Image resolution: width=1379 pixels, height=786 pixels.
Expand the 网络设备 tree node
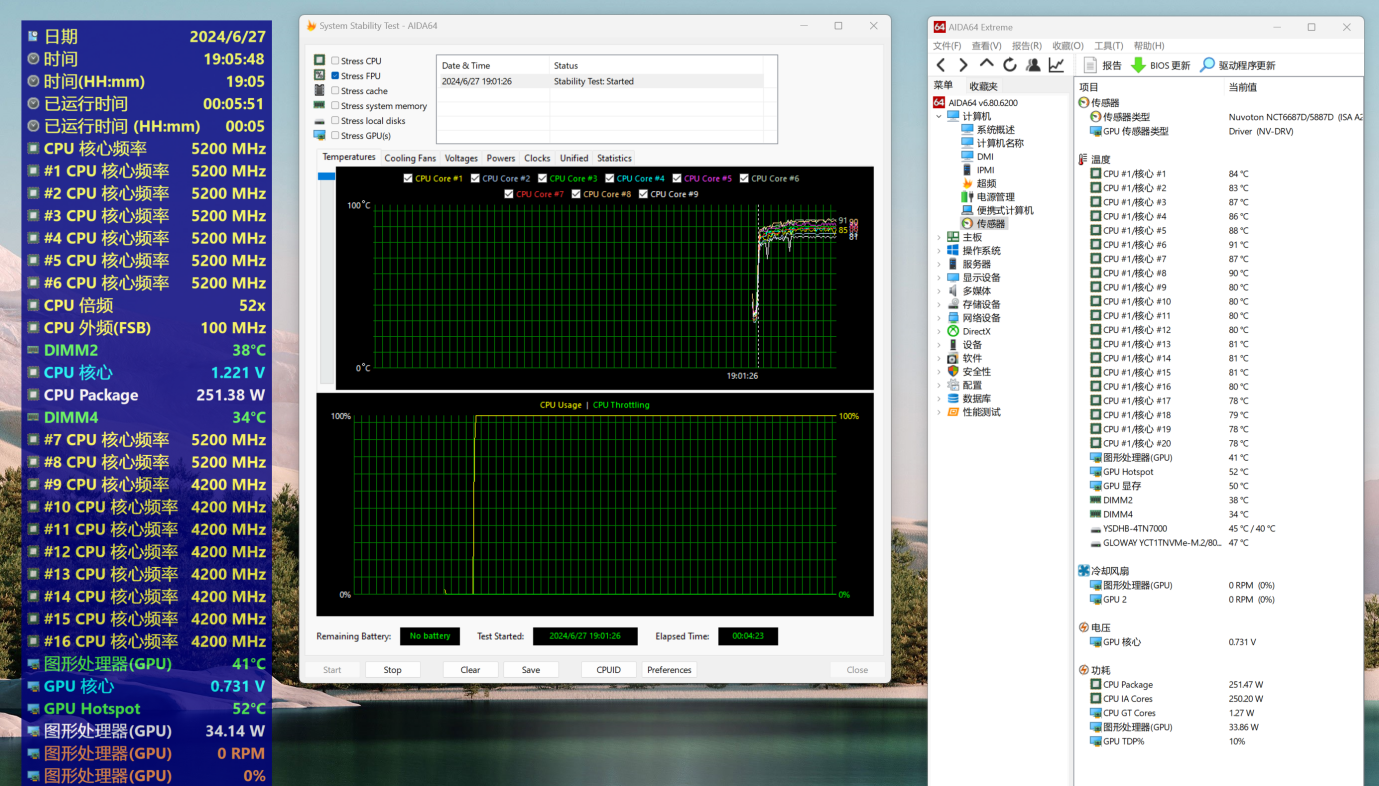coord(939,318)
